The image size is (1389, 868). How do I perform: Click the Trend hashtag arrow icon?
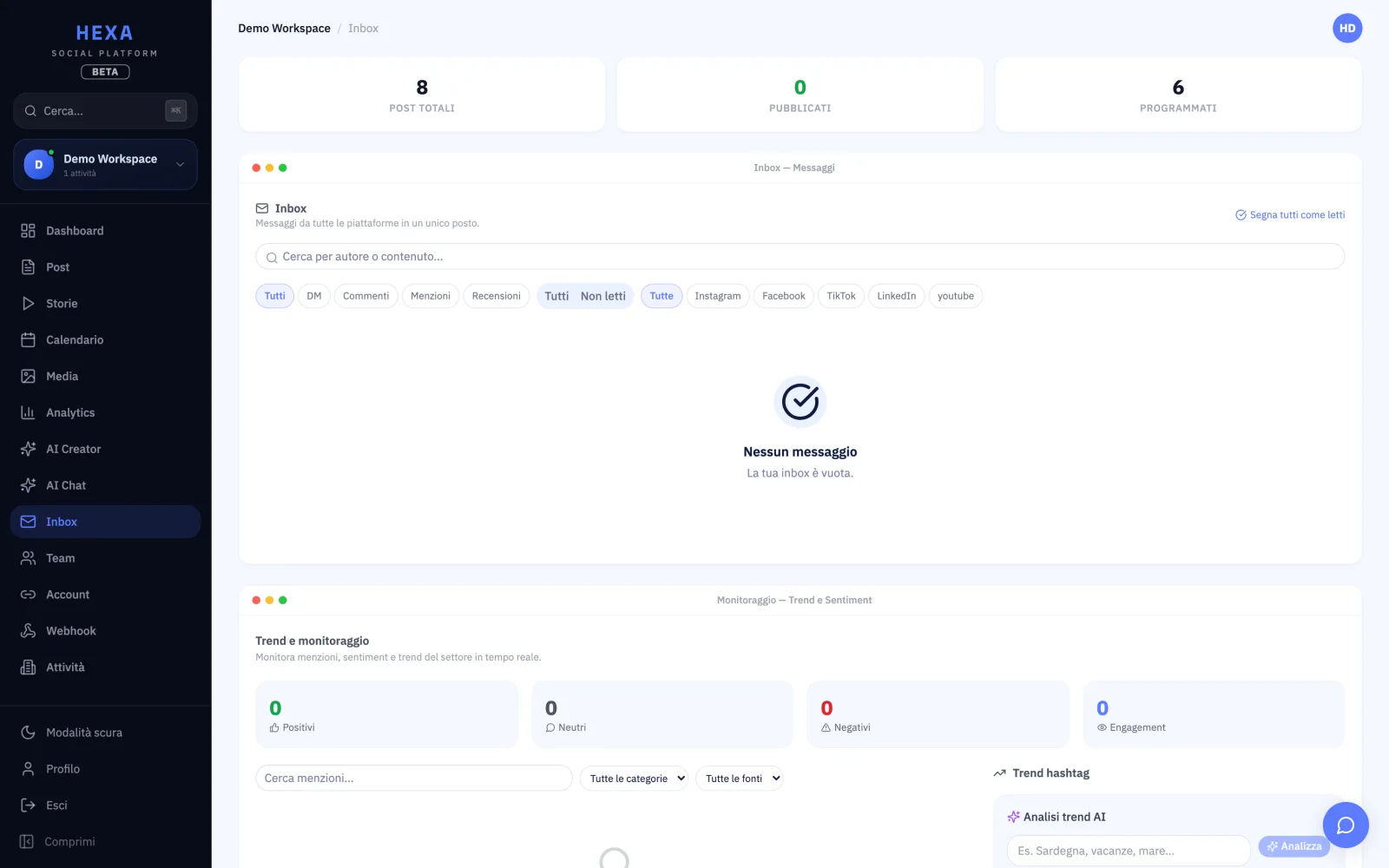click(999, 773)
